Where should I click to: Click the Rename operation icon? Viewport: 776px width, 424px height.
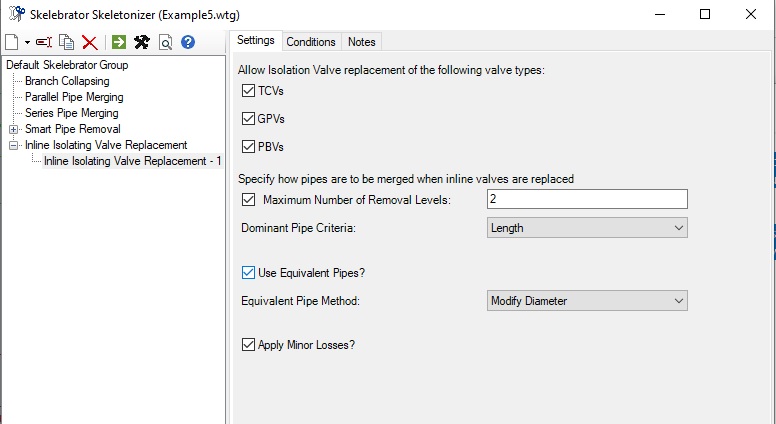click(43, 42)
